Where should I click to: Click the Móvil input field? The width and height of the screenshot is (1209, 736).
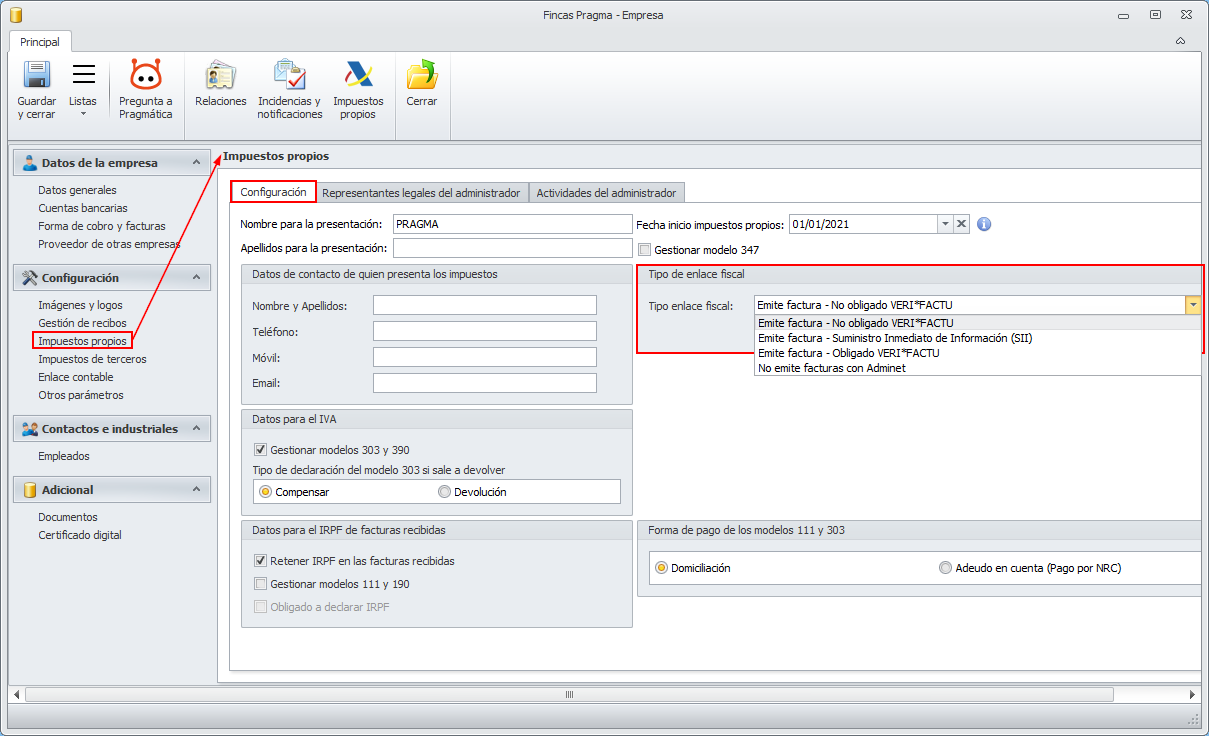(x=485, y=357)
